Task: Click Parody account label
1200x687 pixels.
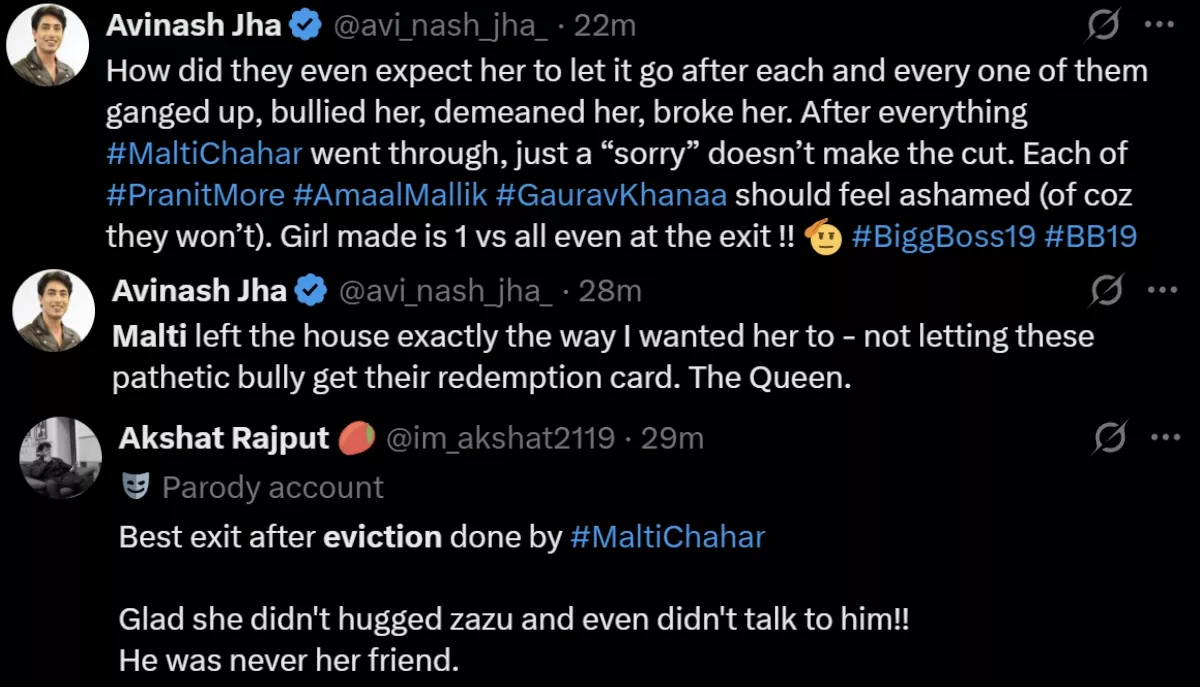Action: [272, 487]
